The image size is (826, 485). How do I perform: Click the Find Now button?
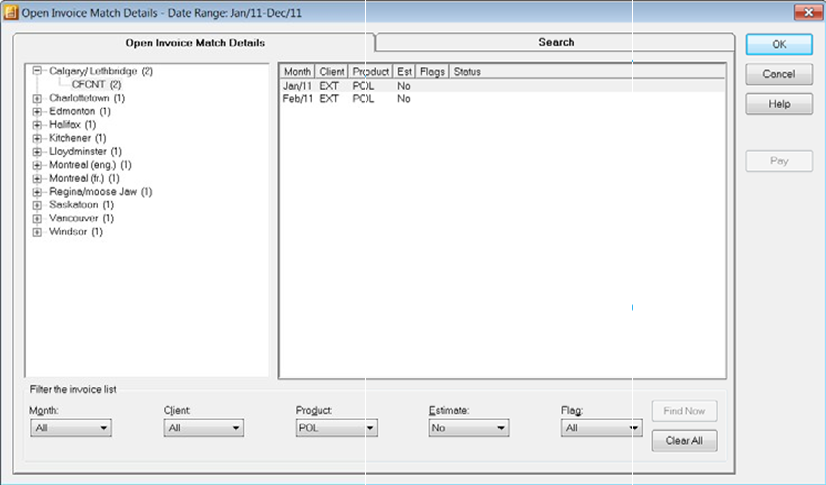click(684, 411)
